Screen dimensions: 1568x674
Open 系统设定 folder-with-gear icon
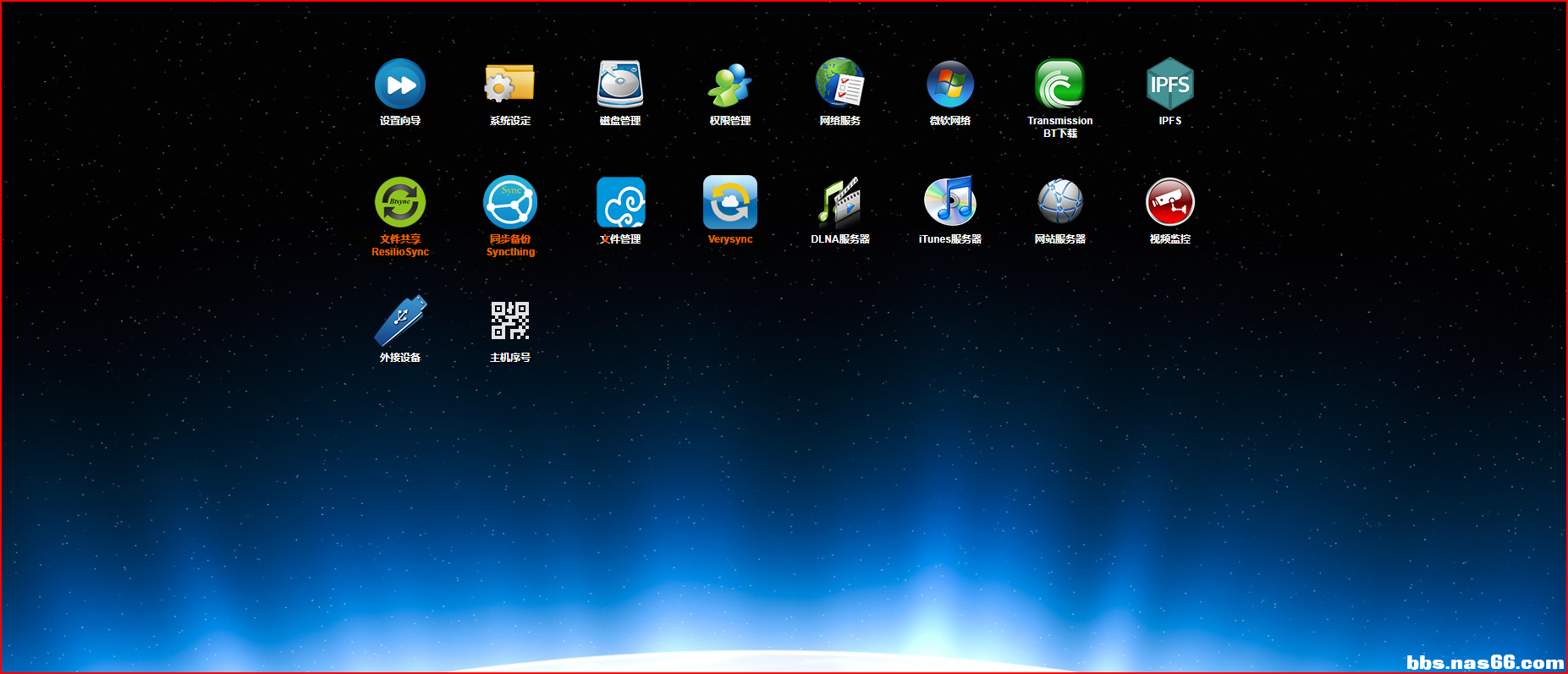509,84
